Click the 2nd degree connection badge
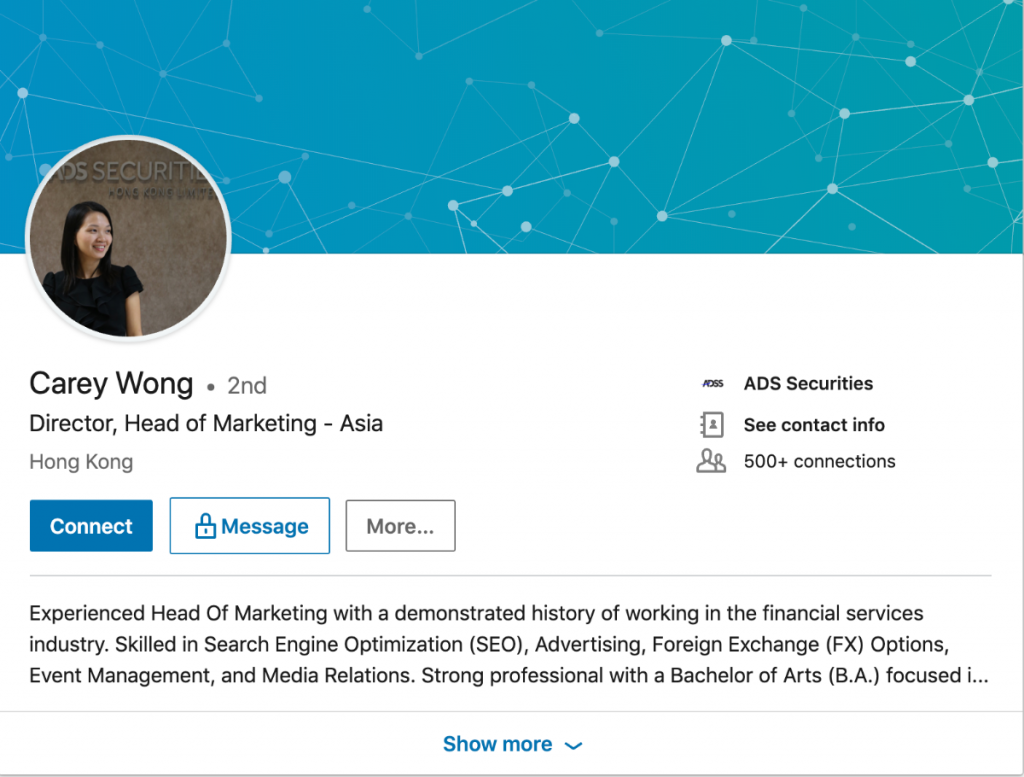Screen dimensions: 1024x777 (247, 385)
